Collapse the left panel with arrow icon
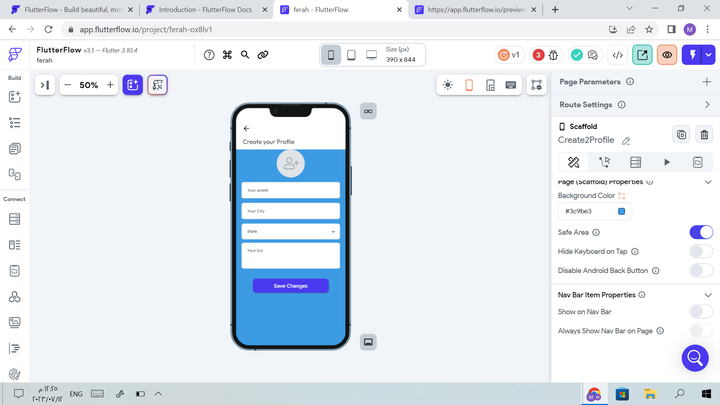Image resolution: width=720 pixels, height=405 pixels. 44,85
